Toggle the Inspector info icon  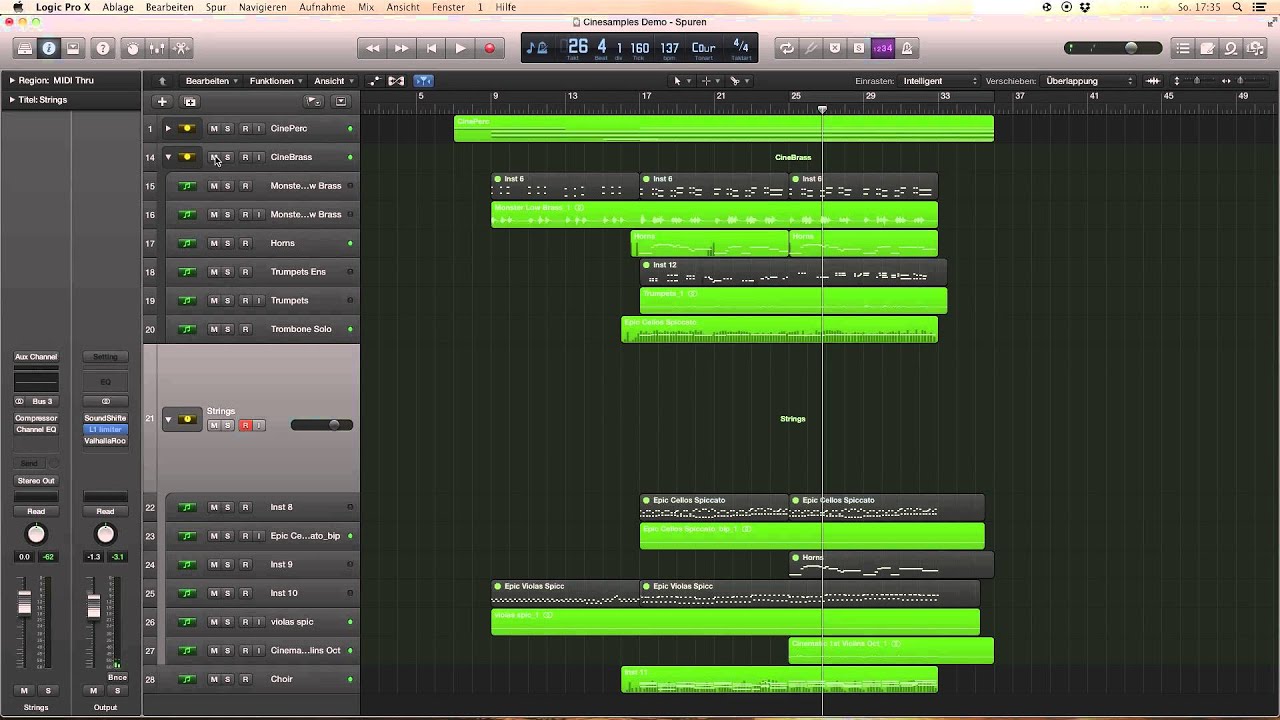pos(48,48)
